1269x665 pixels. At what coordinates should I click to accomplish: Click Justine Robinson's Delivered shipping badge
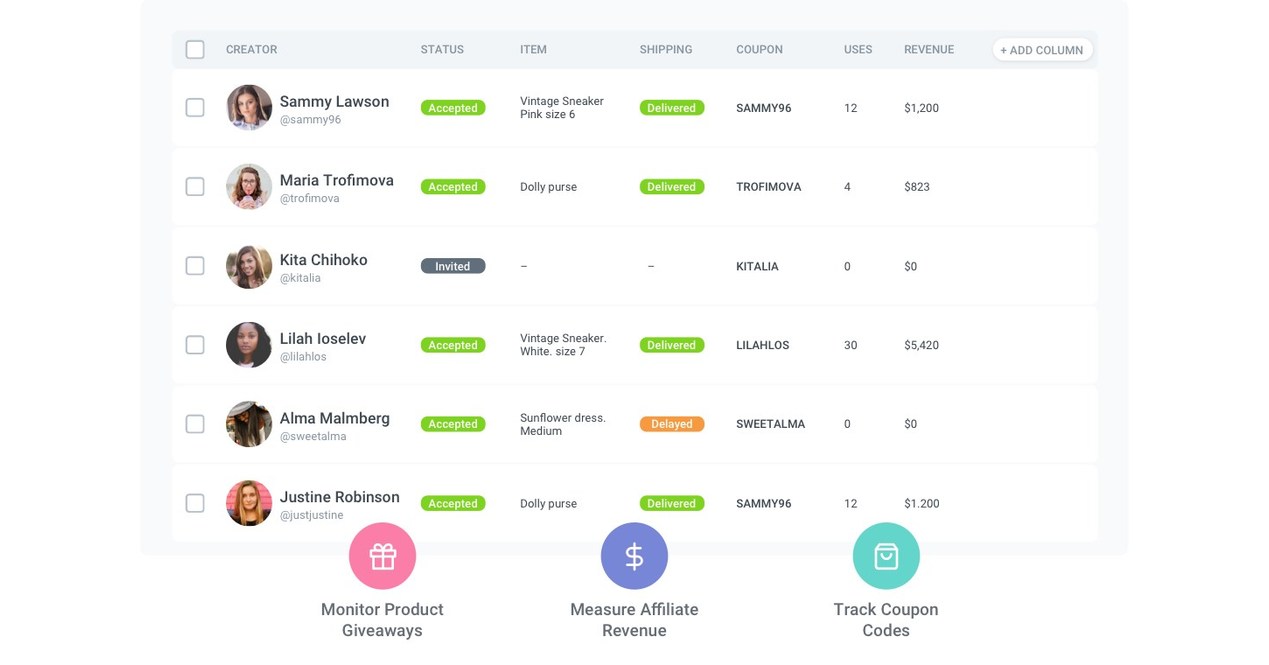(x=671, y=503)
